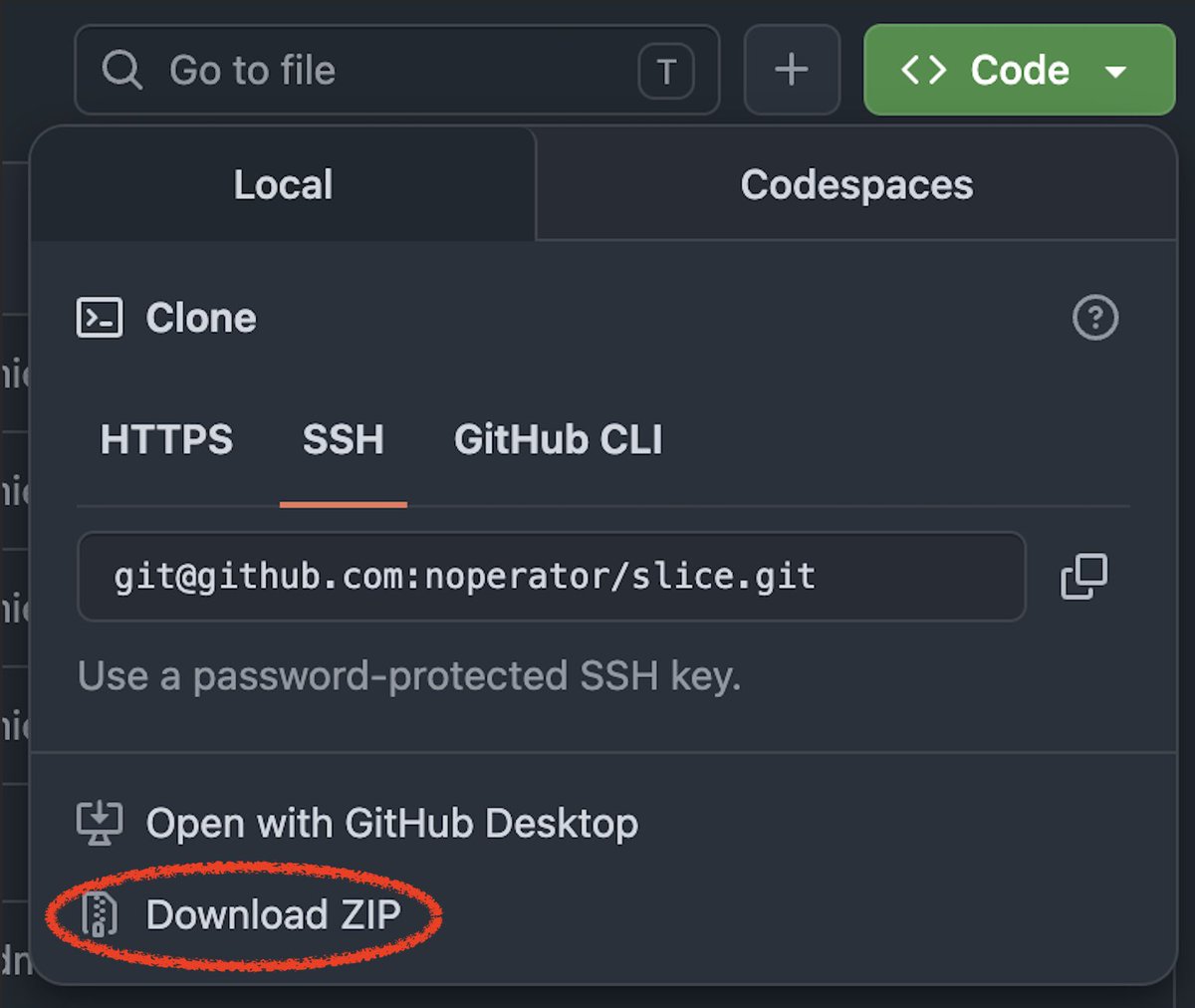The width and height of the screenshot is (1195, 1008).
Task: Click the Code button caret arrow
Action: 1116,72
